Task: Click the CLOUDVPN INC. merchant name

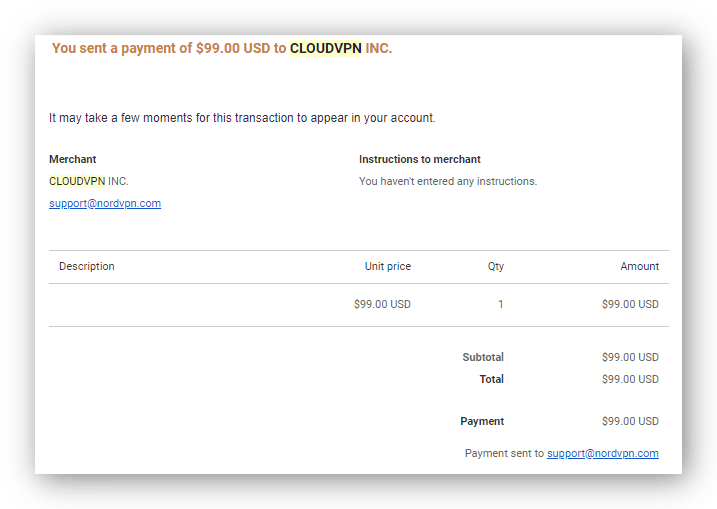Action: (89, 182)
